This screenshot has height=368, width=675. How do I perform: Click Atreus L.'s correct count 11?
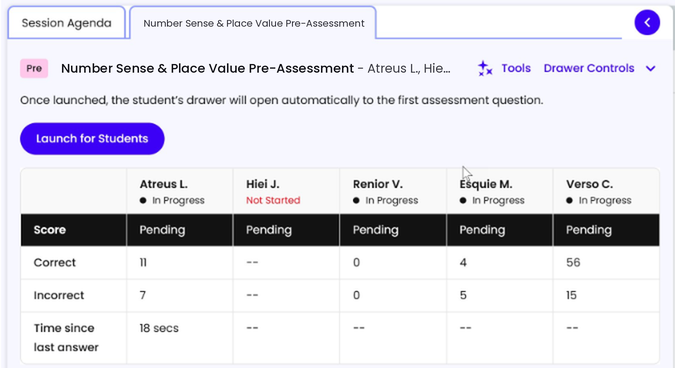coord(143,263)
